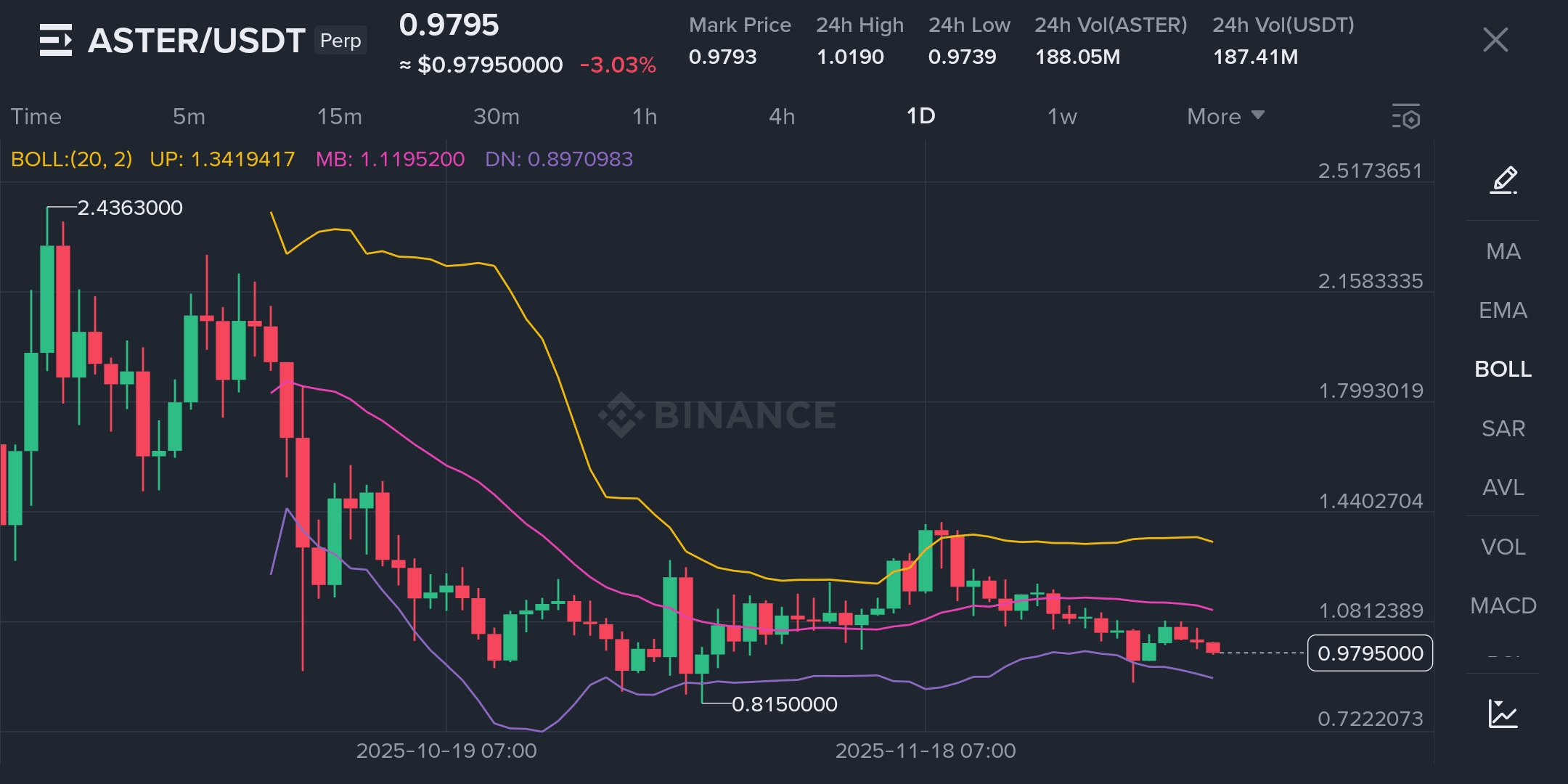Toggle the MA indicator
The height and width of the screenshot is (784, 1568).
(1503, 251)
